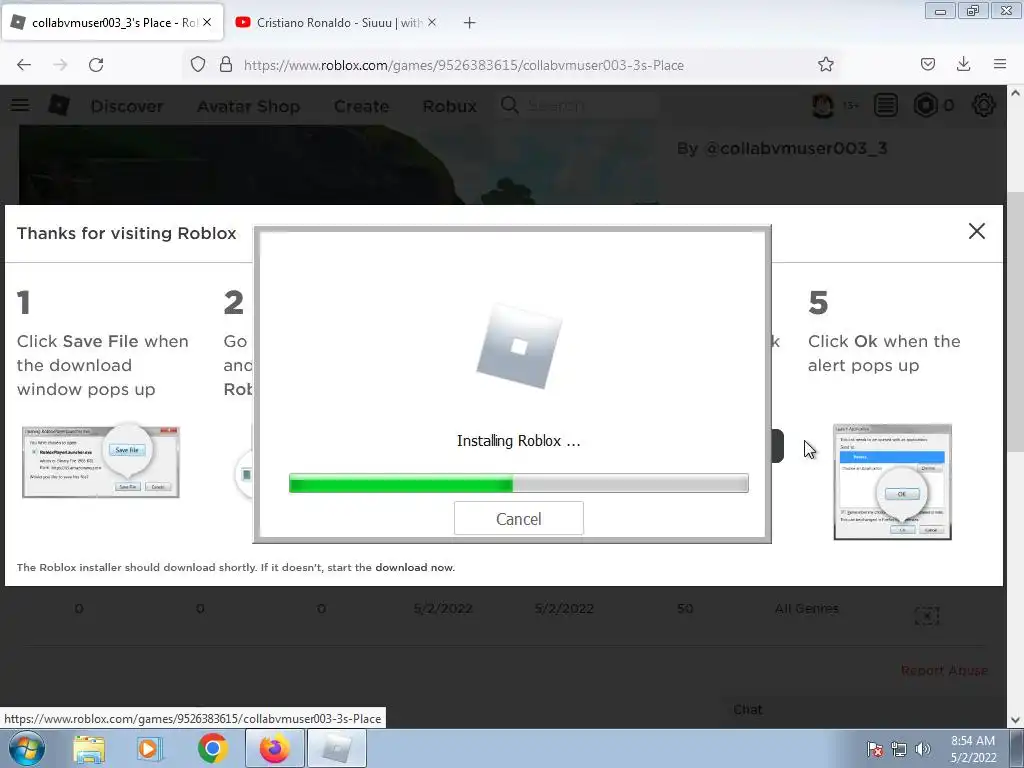This screenshot has height=768, width=1024.
Task: Open the Robux menu item
Action: 449,106
